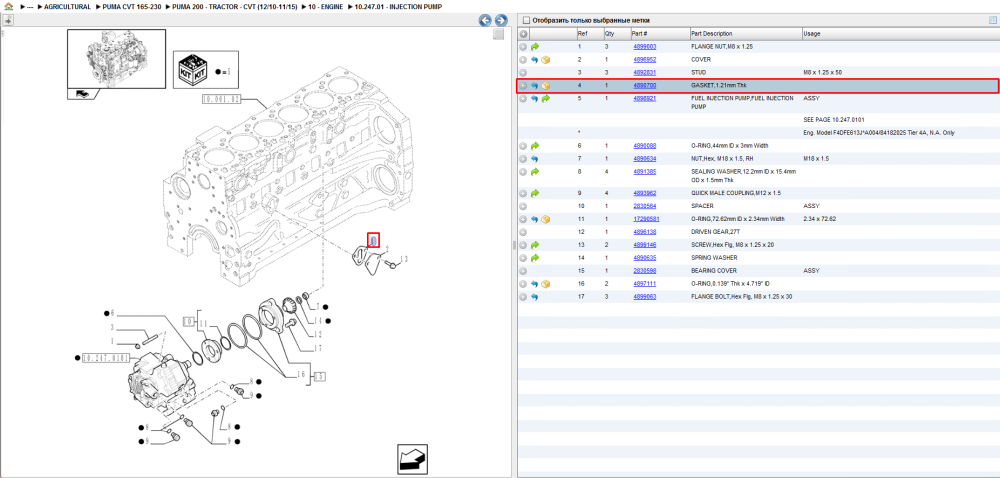Click green arrow in SPRING WASHER row
Viewport: 1000px width, 478px height.
[534, 258]
